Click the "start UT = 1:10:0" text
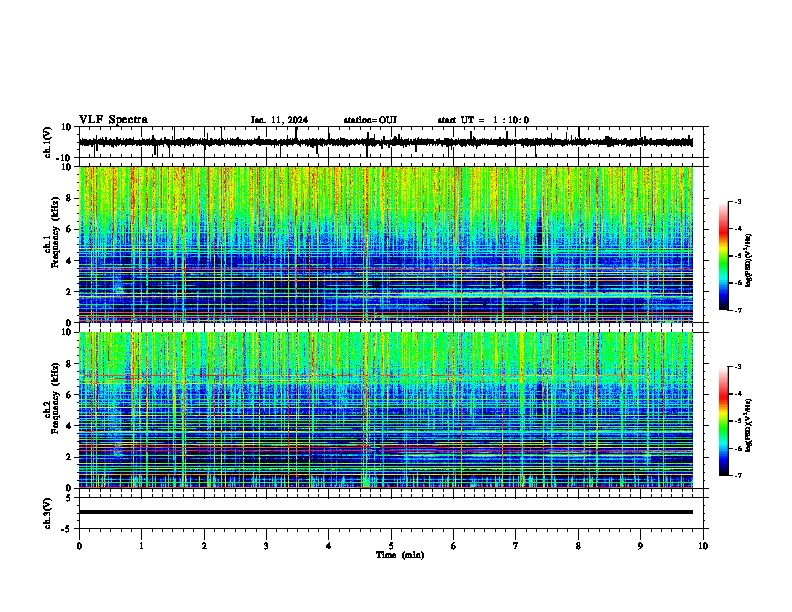This screenshot has width=792, height=612. (483, 120)
